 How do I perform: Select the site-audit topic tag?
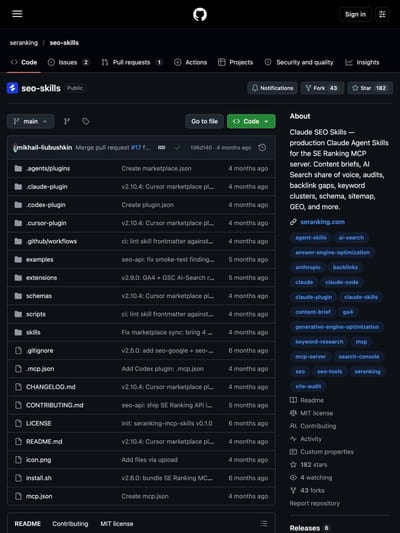click(x=308, y=386)
